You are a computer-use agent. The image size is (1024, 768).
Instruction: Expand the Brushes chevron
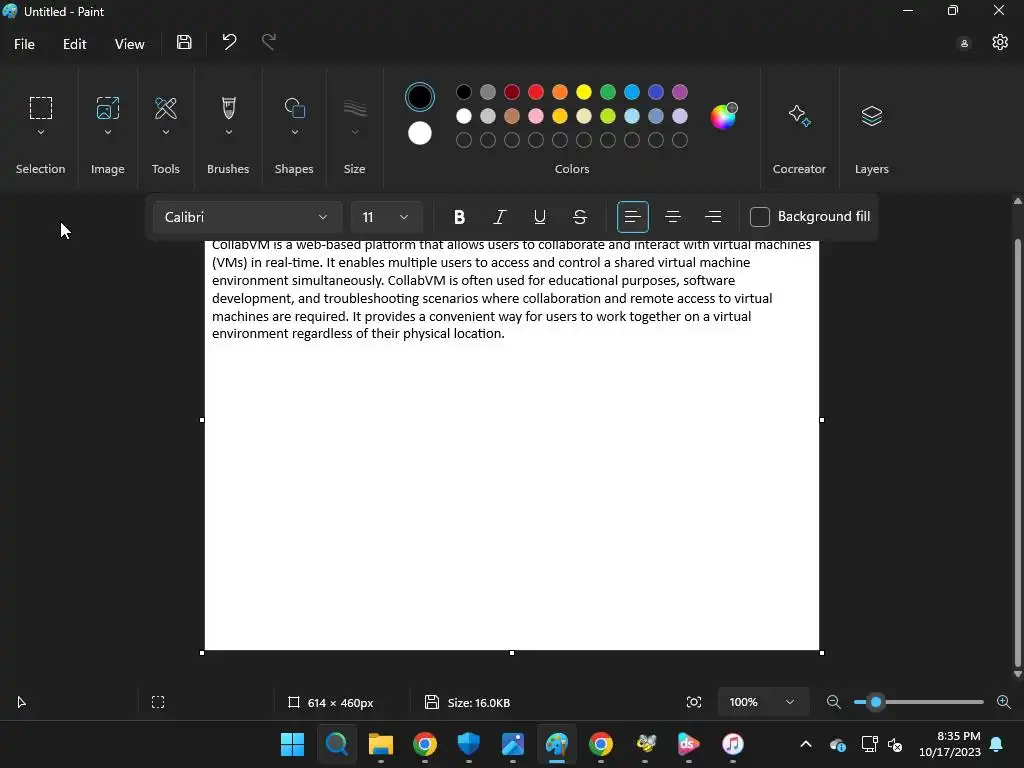[x=229, y=133]
